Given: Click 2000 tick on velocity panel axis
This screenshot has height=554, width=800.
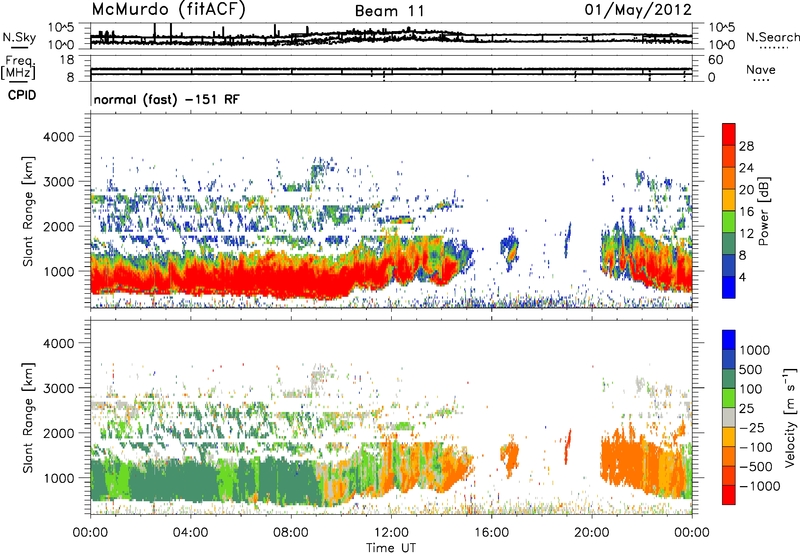Looking at the screenshot, I should pos(59,433).
